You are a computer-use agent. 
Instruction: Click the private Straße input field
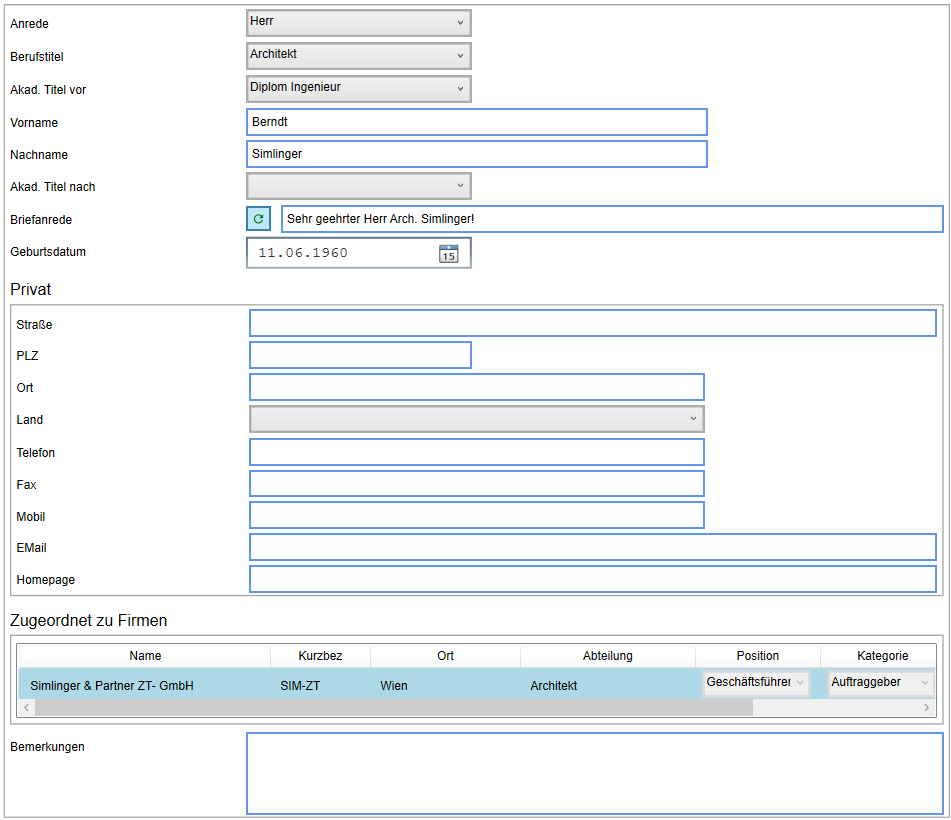[593, 323]
